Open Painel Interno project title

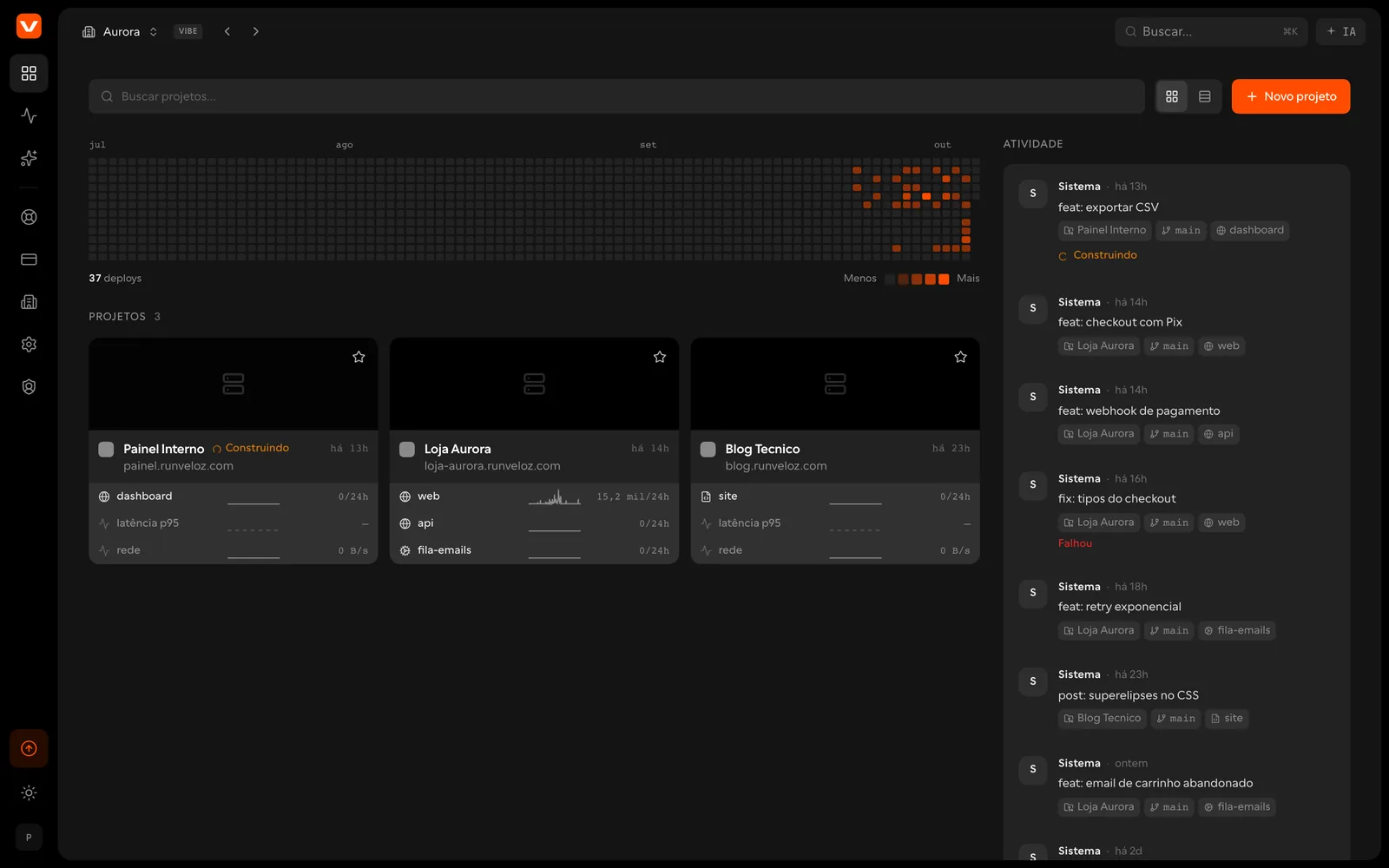tap(163, 449)
